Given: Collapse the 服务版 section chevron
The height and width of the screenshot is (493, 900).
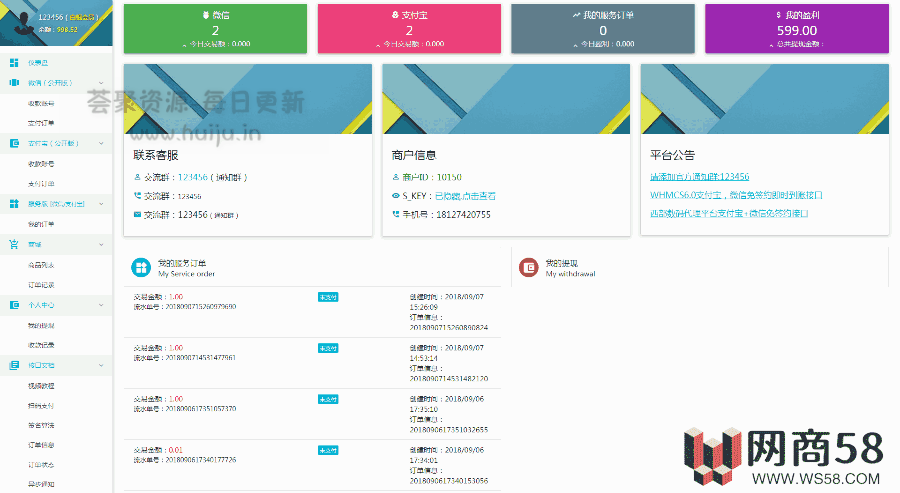Looking at the screenshot, I should click(x=101, y=204).
